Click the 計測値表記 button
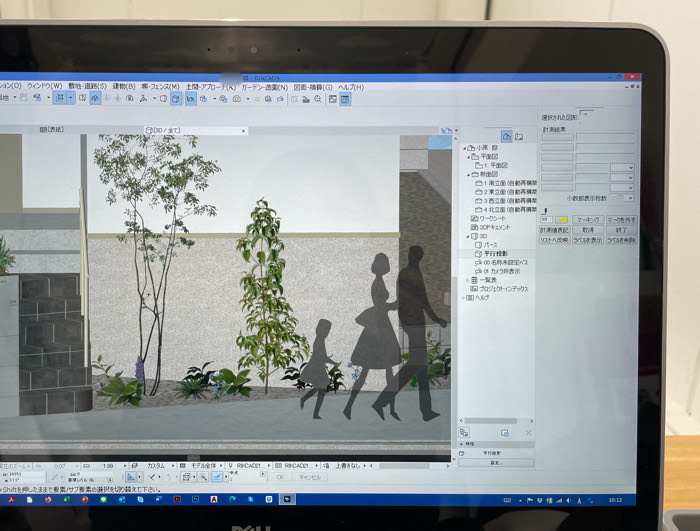 [554, 230]
